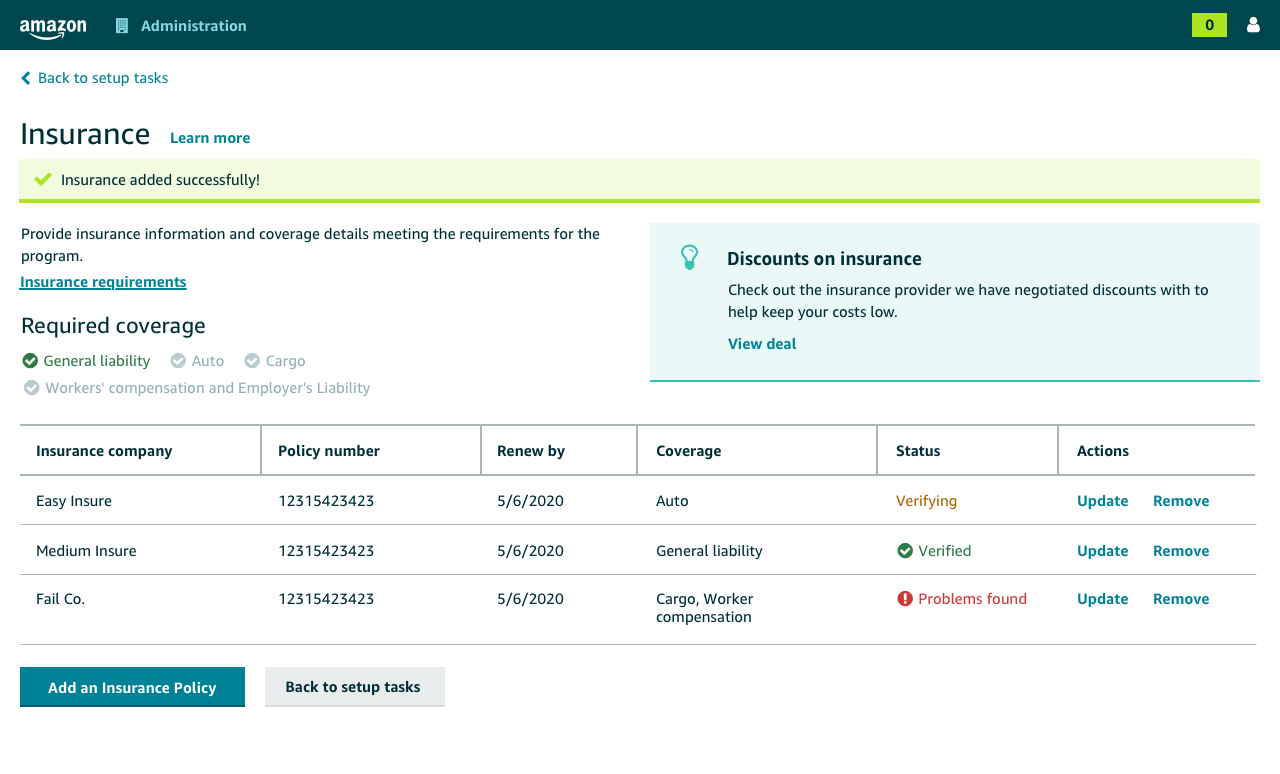The width and height of the screenshot is (1280, 774).
Task: Open the Insurance requirements link
Action: click(103, 282)
